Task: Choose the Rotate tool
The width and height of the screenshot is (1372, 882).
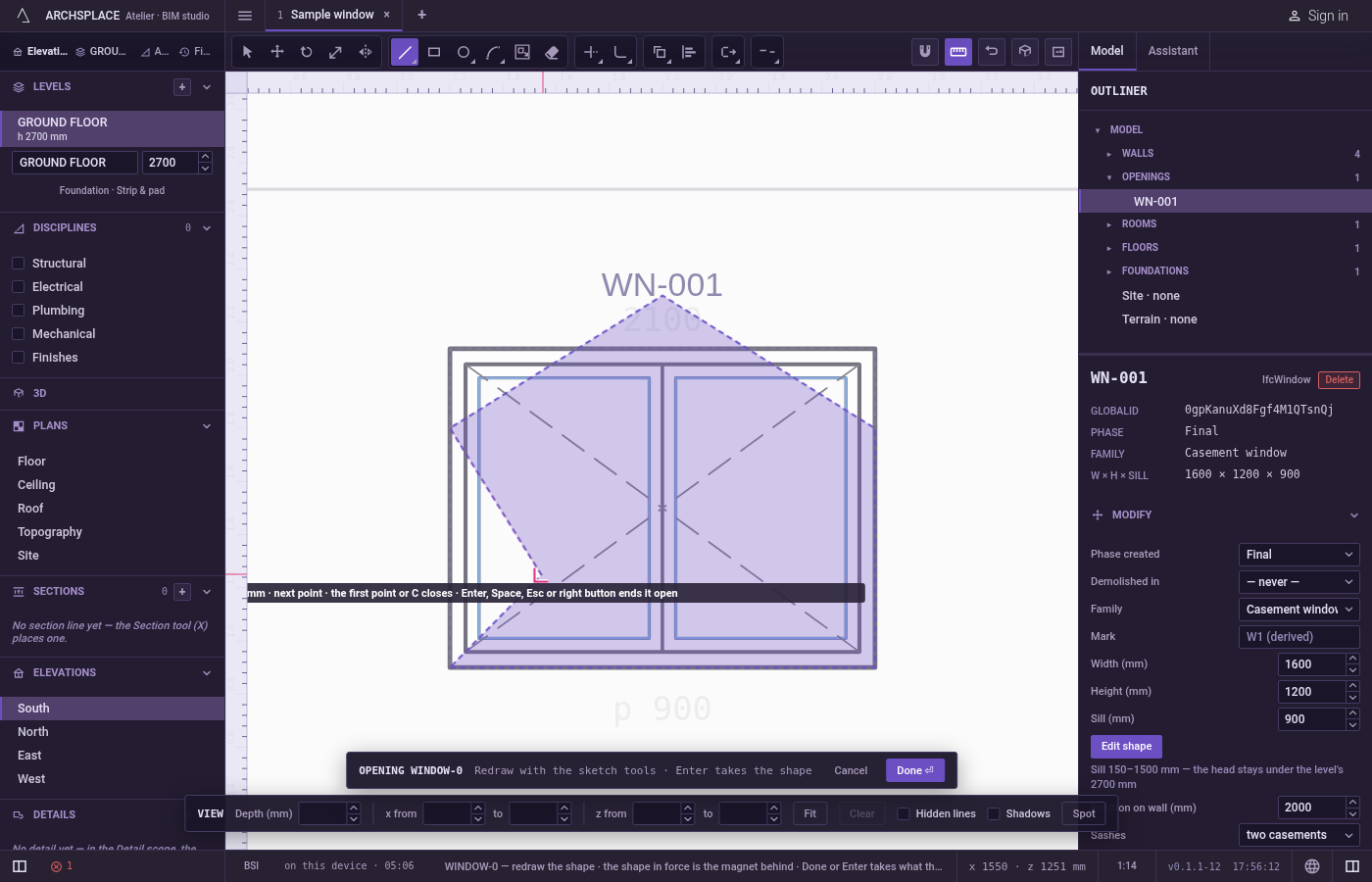Action: 307,52
